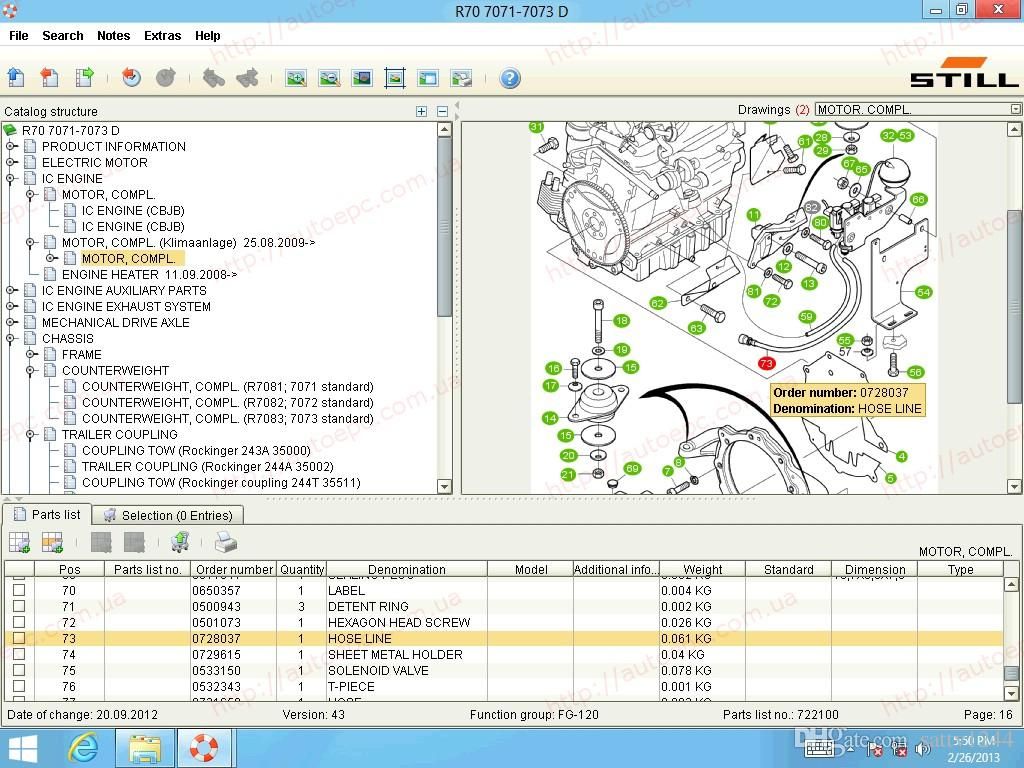Click red part marker 73 on drawing
The height and width of the screenshot is (768, 1024).
pos(766,364)
